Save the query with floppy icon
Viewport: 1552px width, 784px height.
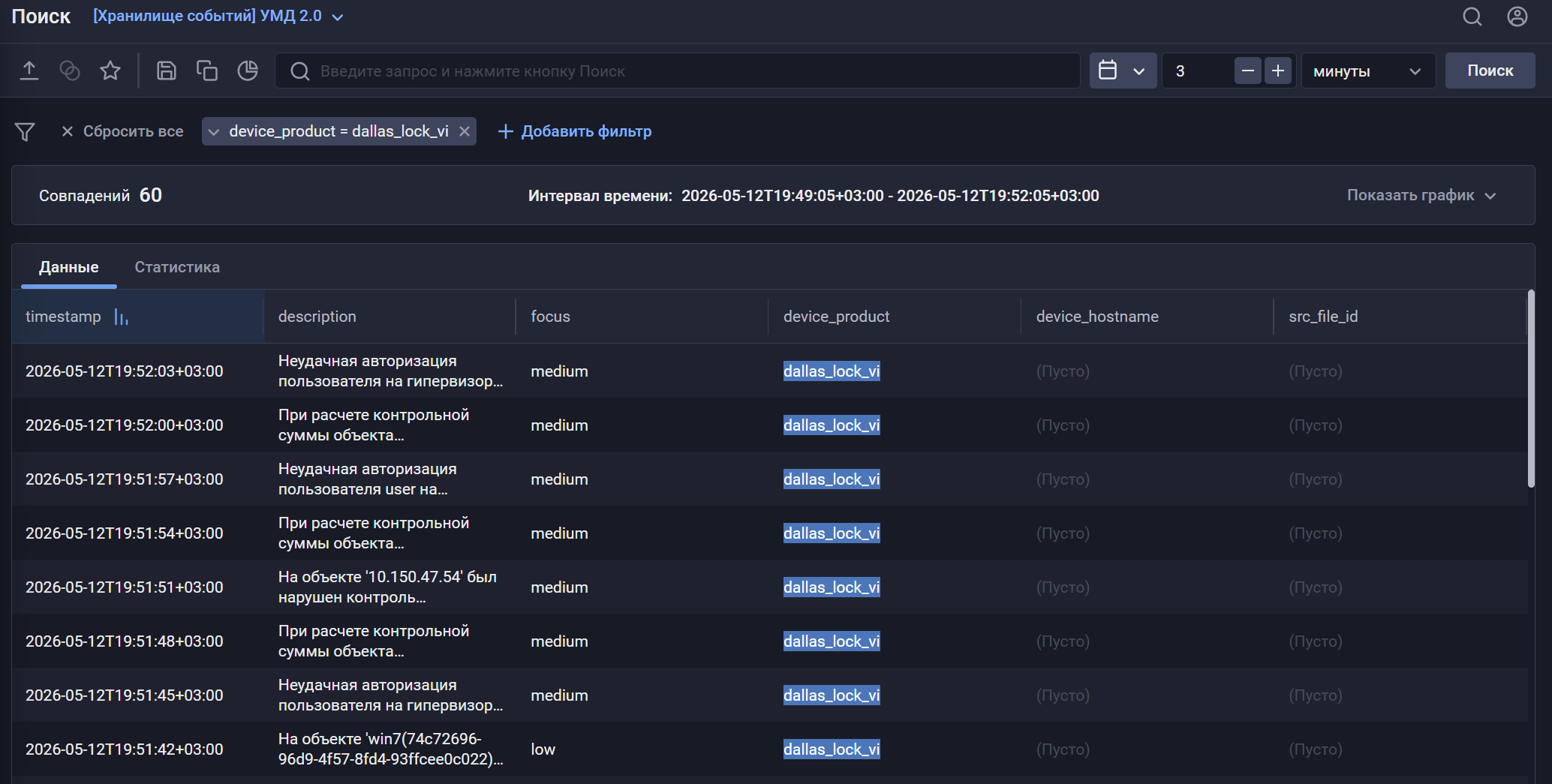click(x=166, y=71)
